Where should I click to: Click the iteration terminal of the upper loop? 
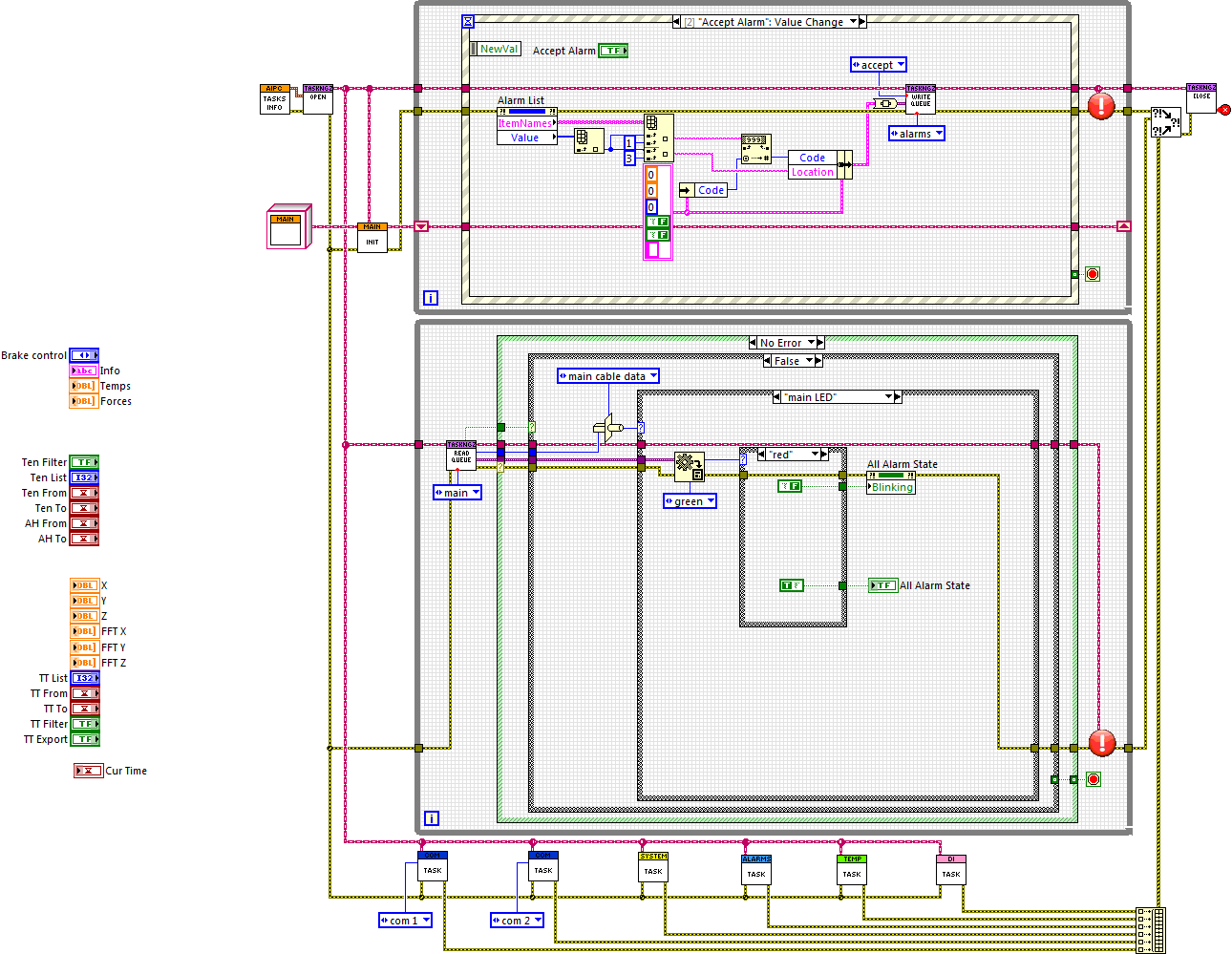tap(431, 298)
